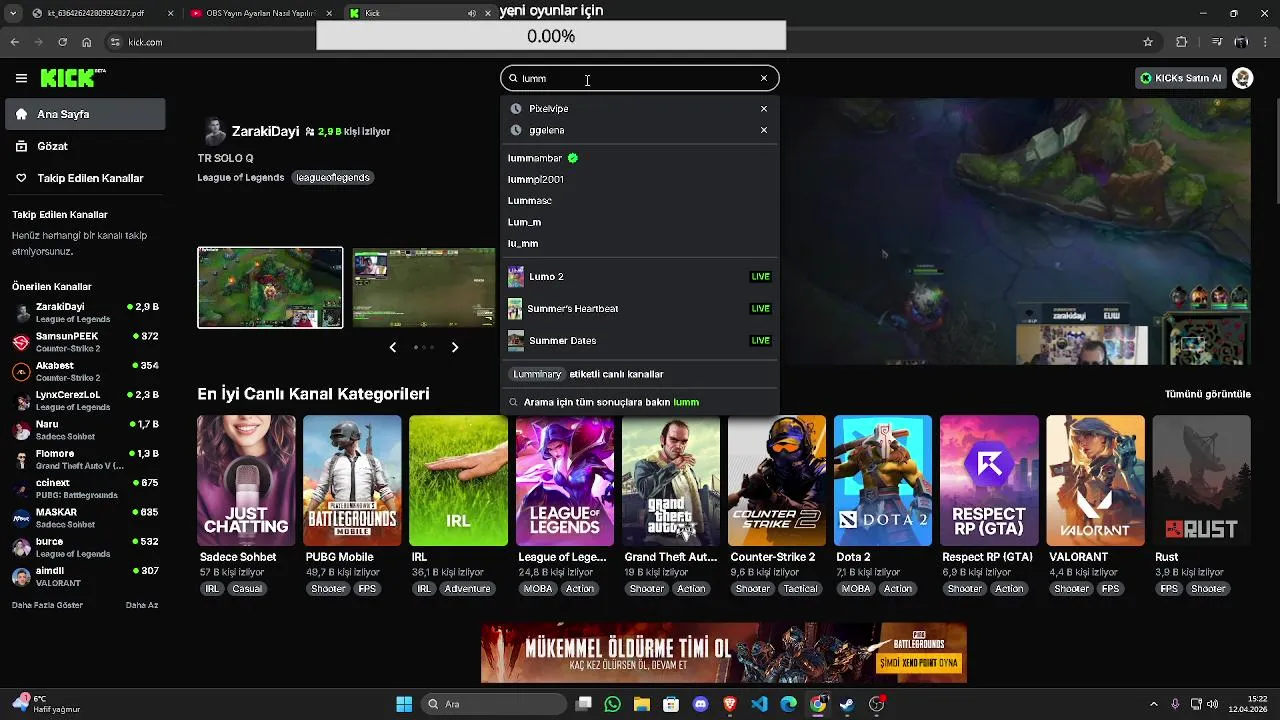Open ZarakiDayi featured channel name

(265, 131)
